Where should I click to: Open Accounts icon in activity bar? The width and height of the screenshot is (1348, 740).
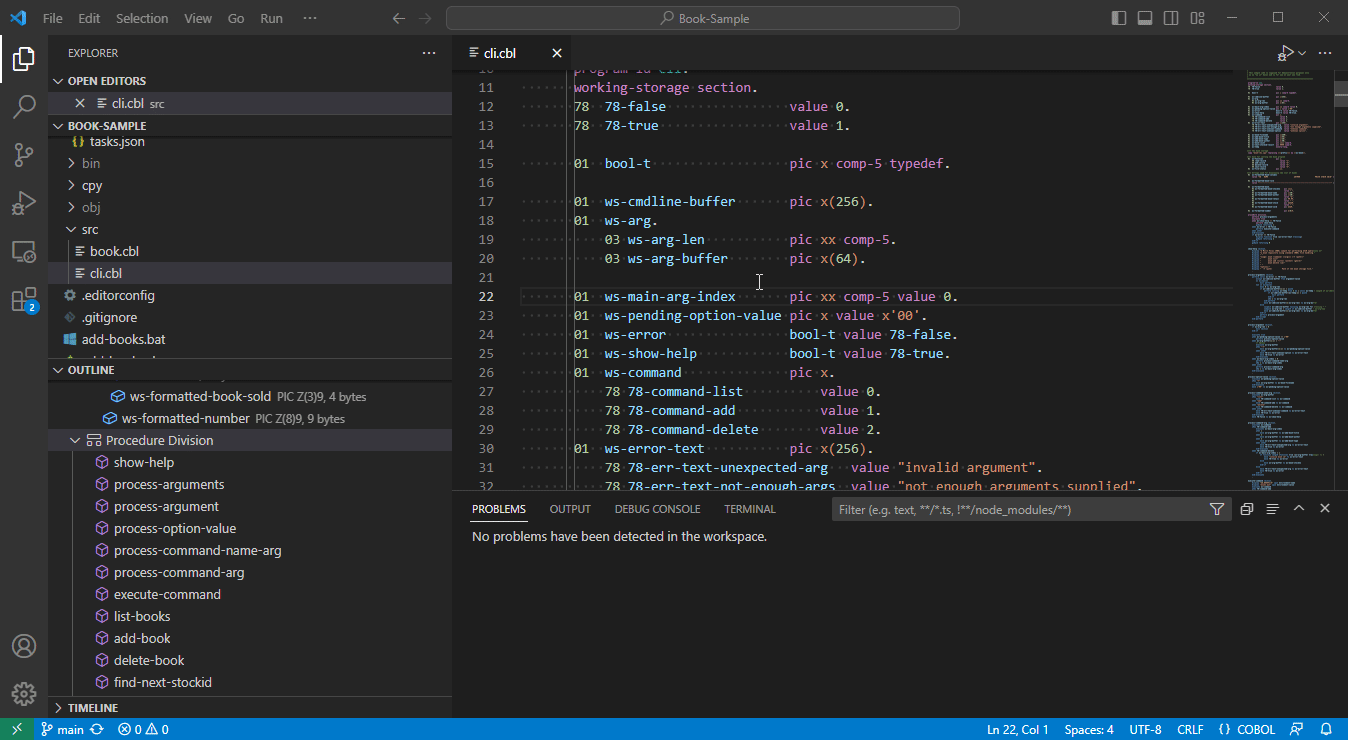(24, 646)
